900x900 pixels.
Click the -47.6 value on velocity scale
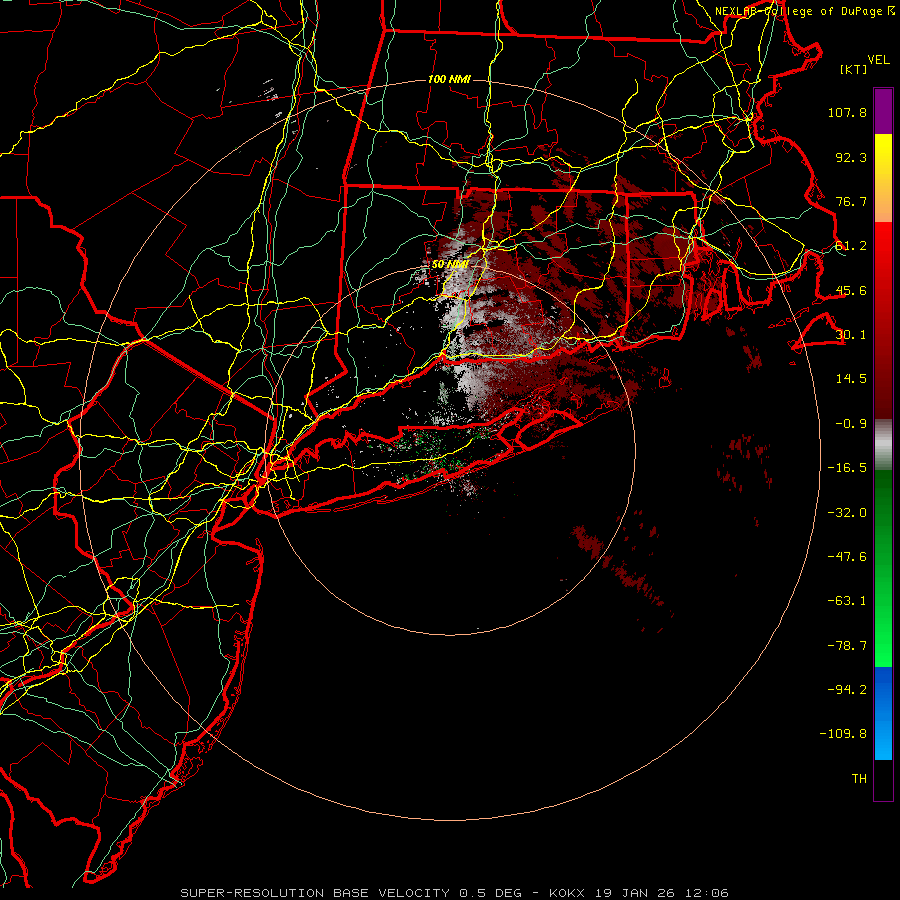[847, 557]
